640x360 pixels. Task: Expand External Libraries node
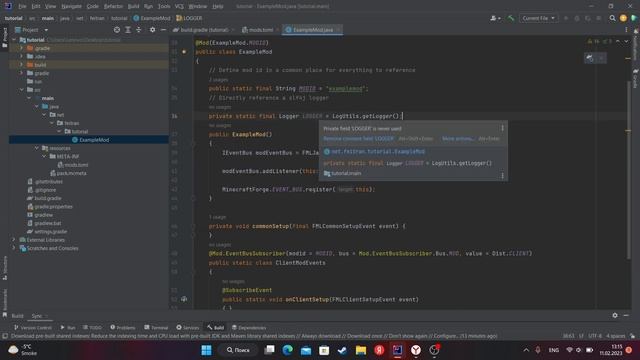14,240
